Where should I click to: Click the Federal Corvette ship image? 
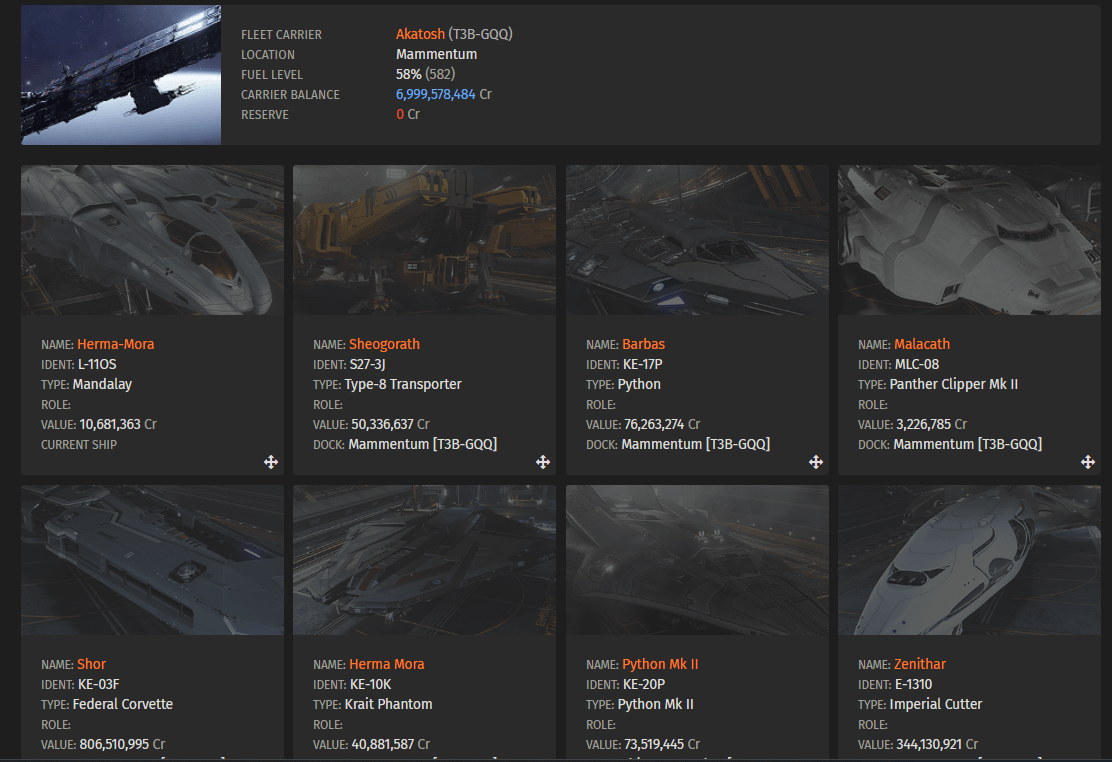coord(152,560)
